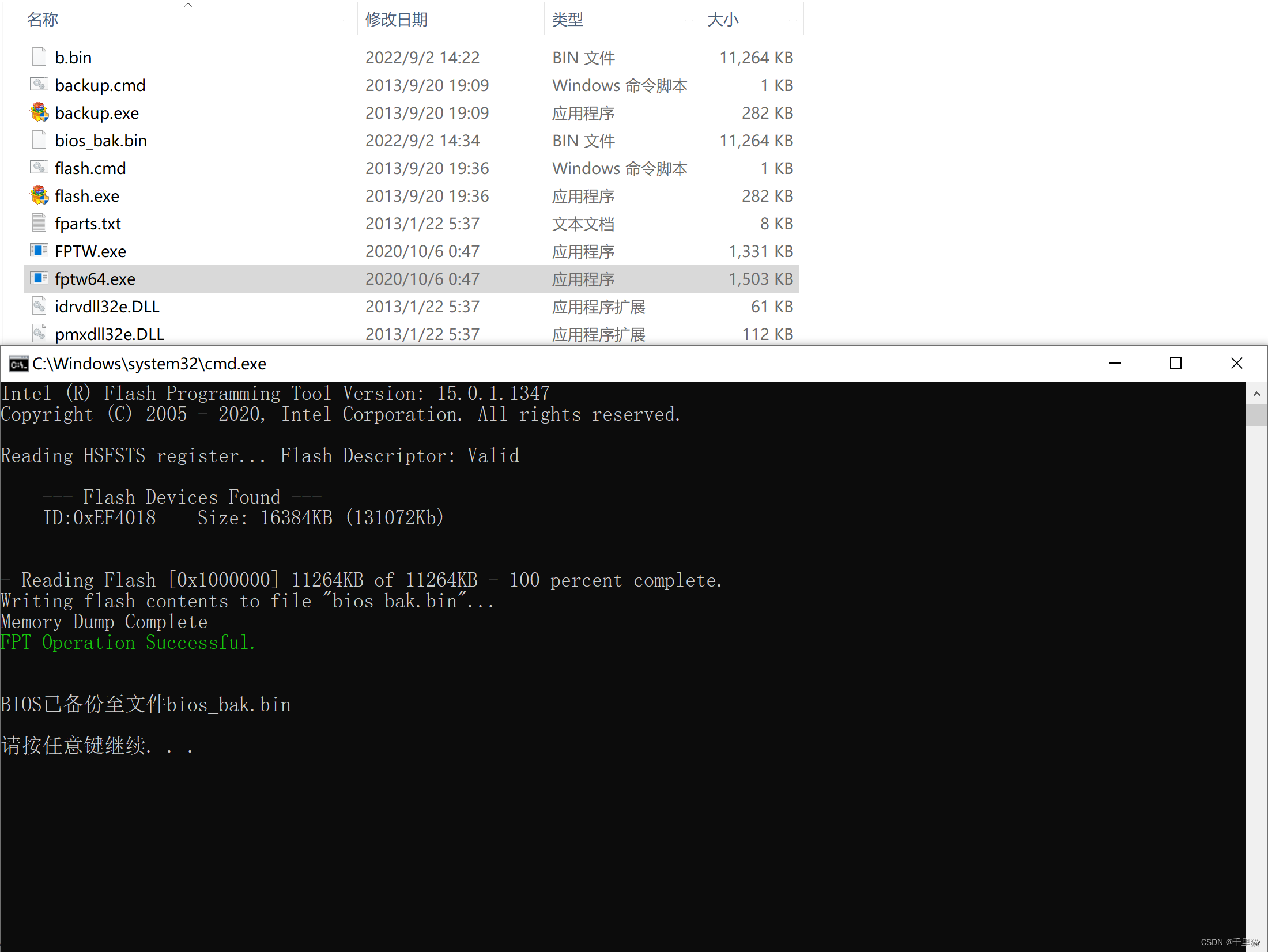
Task: Click the console scrollbar up arrow
Action: click(1256, 394)
